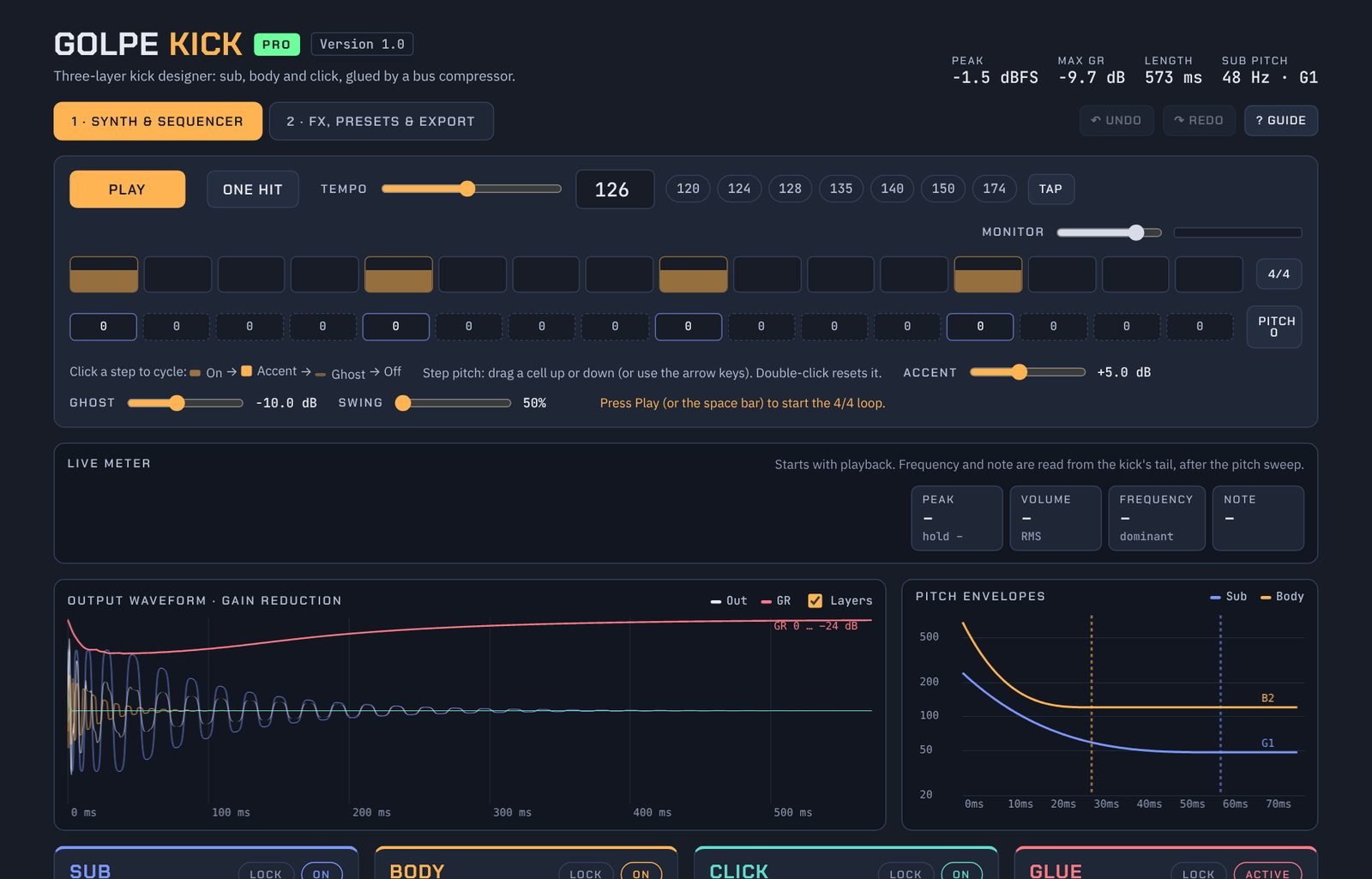The height and width of the screenshot is (879, 1372).
Task: Click the Body layer ON toggle
Action: click(641, 872)
